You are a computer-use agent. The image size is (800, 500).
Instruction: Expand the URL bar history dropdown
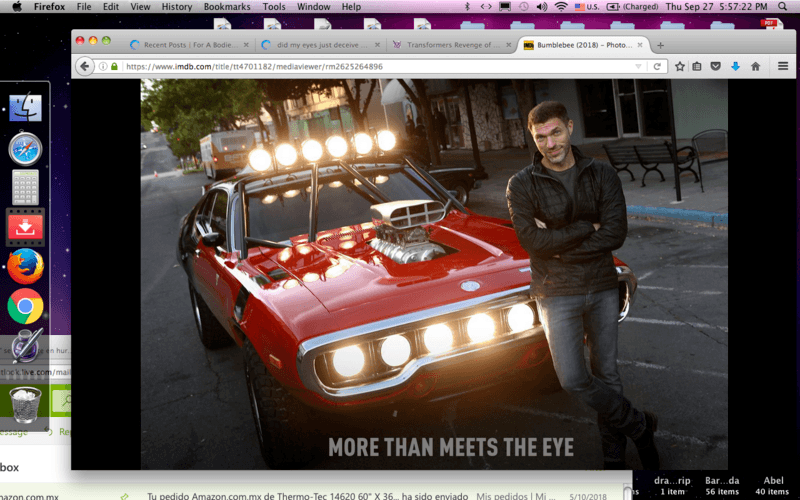point(638,66)
